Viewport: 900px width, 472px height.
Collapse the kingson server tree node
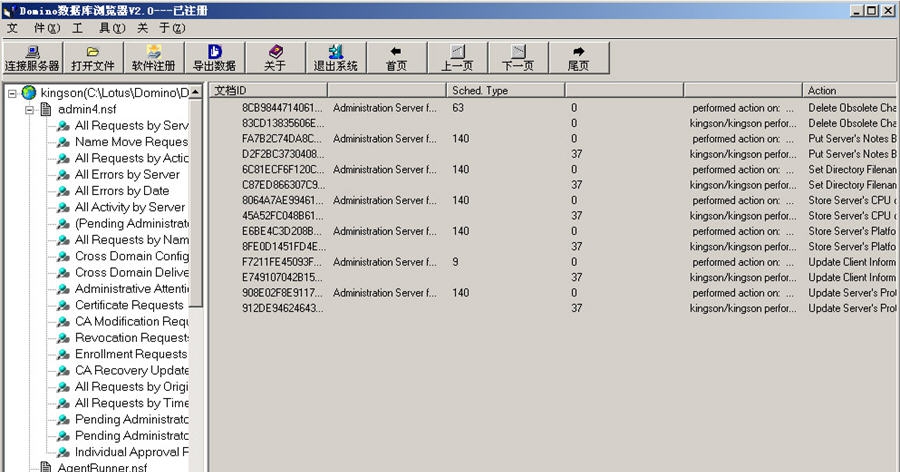click(x=12, y=93)
